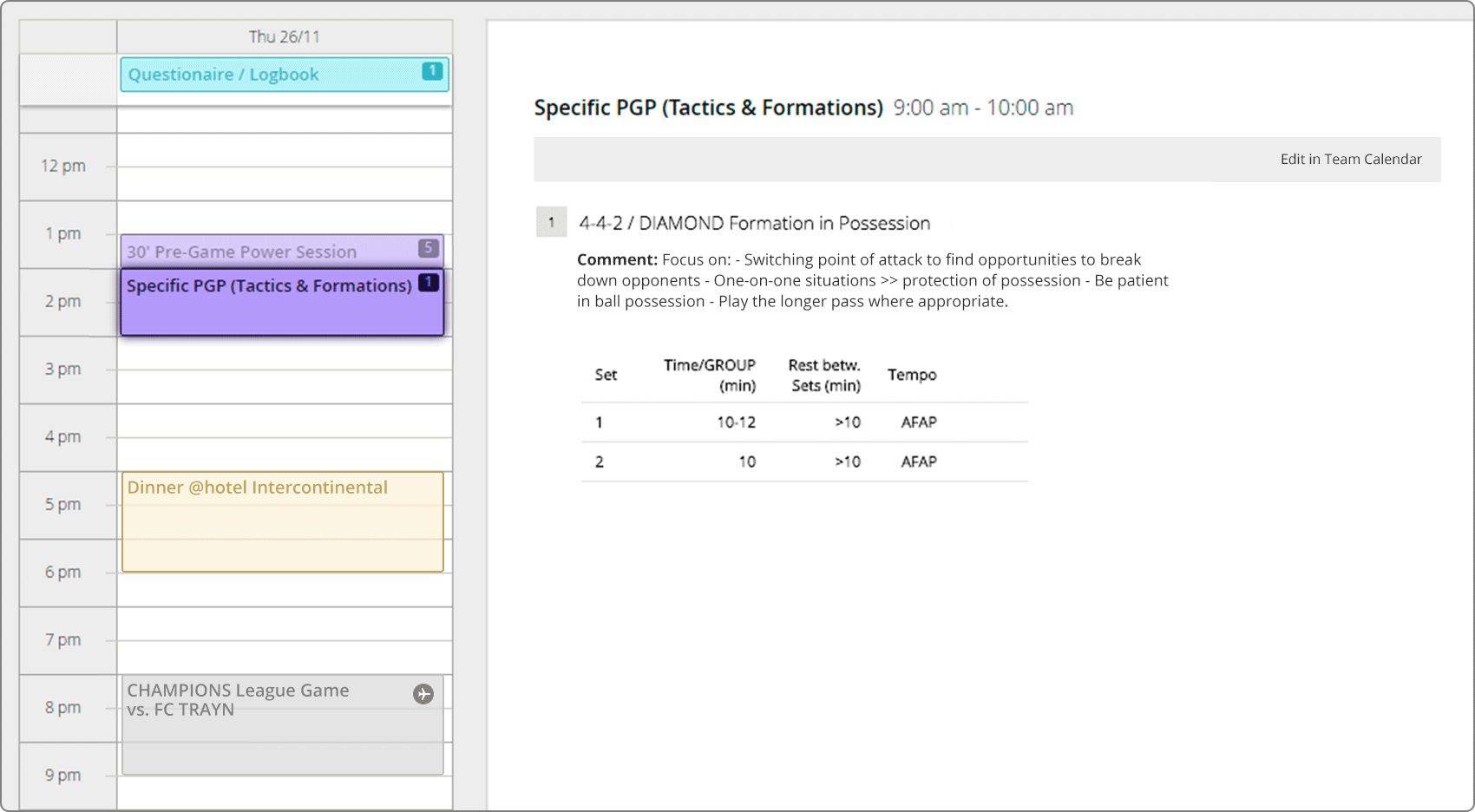Click the dark badge on the Specific PGP event
Viewport: 1475px width, 812px height.
coord(429,283)
